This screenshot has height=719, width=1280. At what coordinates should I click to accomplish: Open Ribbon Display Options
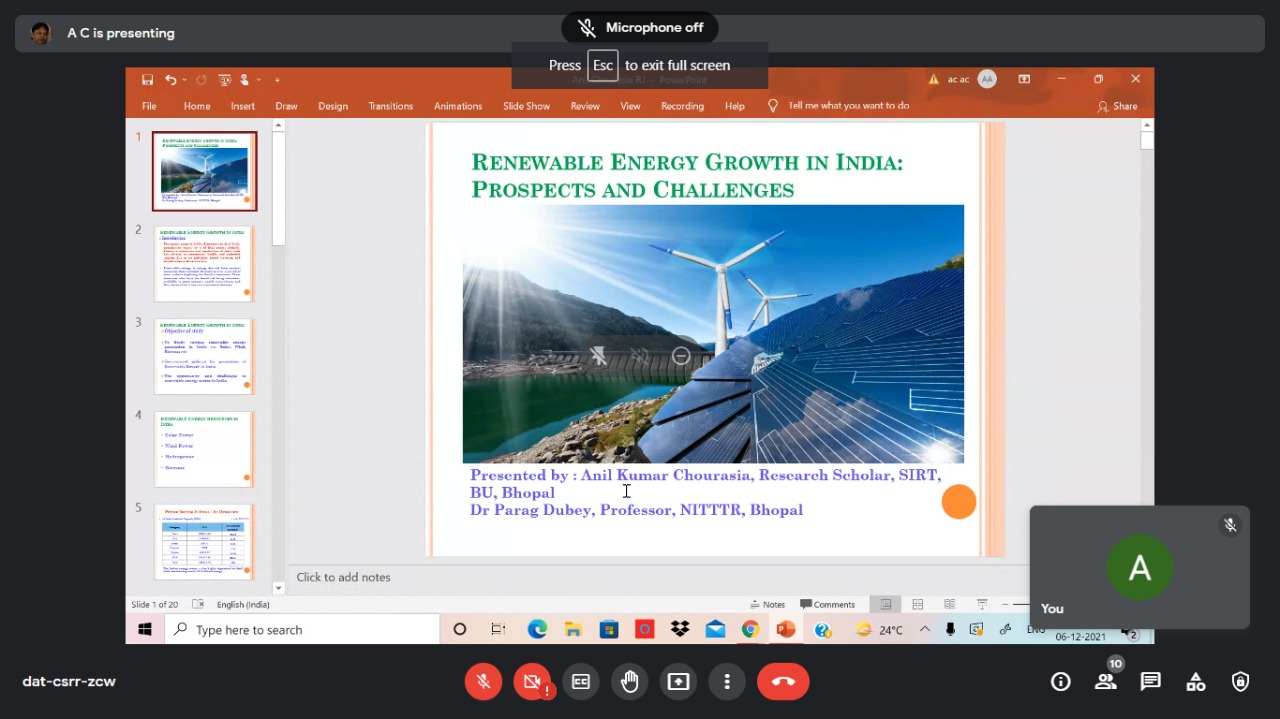click(x=1024, y=80)
